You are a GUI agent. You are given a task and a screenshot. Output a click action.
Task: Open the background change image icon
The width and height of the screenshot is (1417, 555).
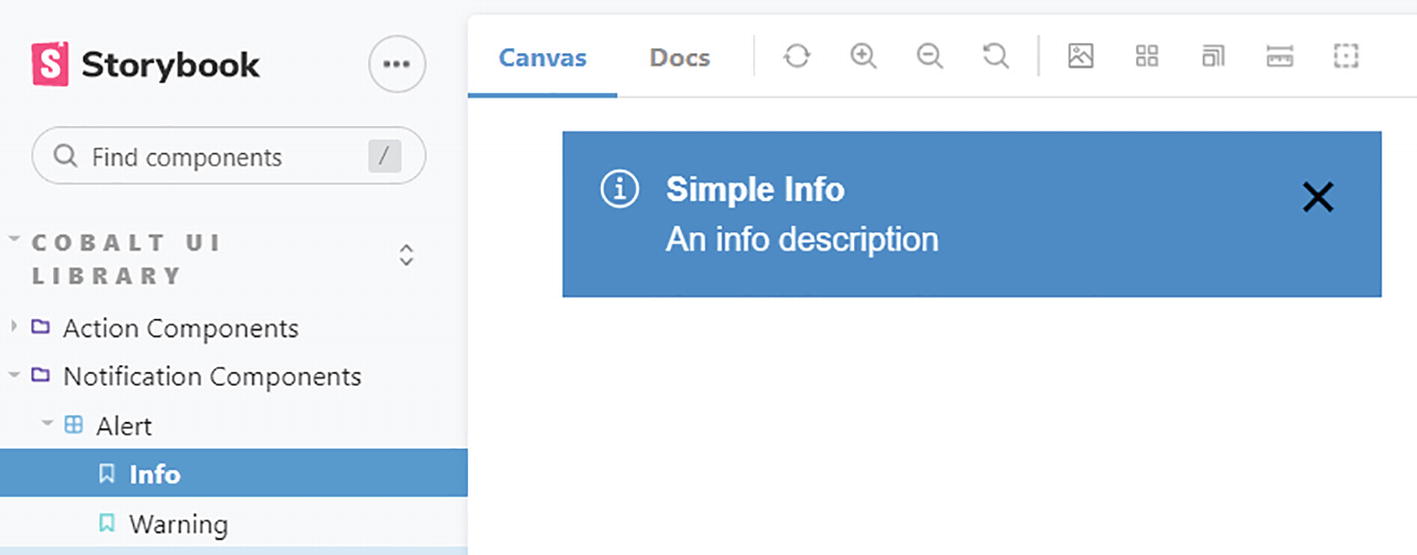point(1080,56)
